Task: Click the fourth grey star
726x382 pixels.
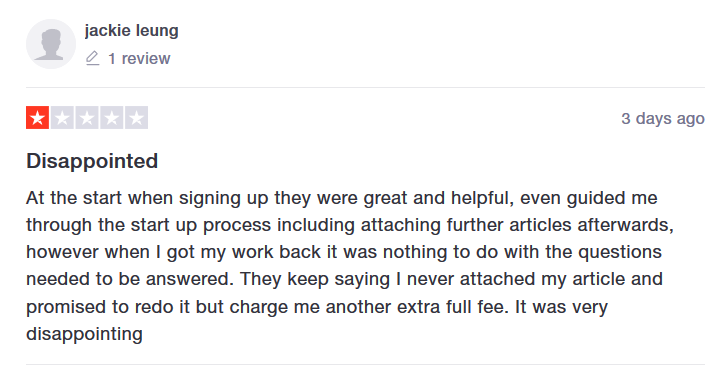Action: click(112, 118)
